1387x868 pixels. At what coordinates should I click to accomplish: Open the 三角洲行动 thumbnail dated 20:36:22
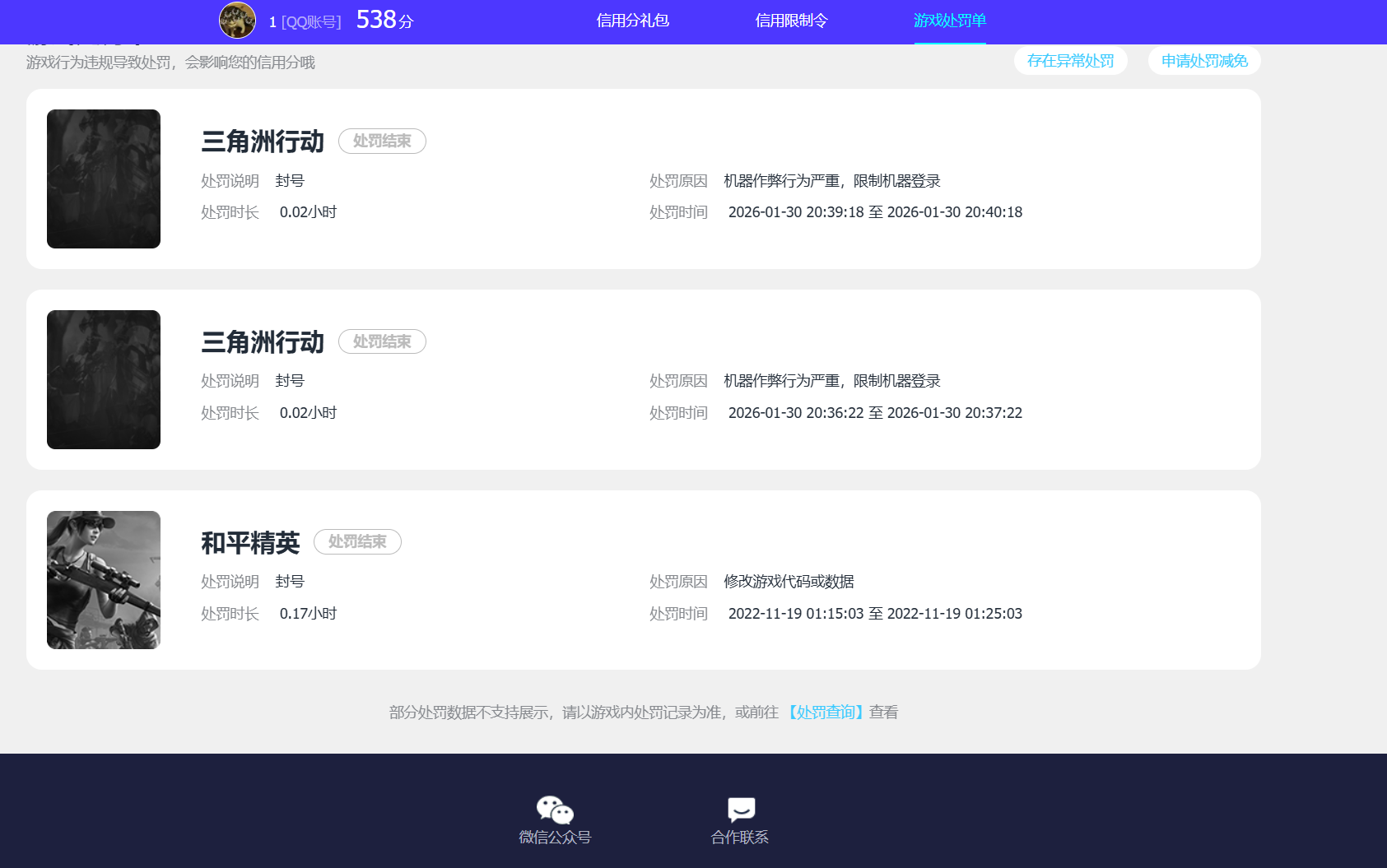tap(104, 379)
